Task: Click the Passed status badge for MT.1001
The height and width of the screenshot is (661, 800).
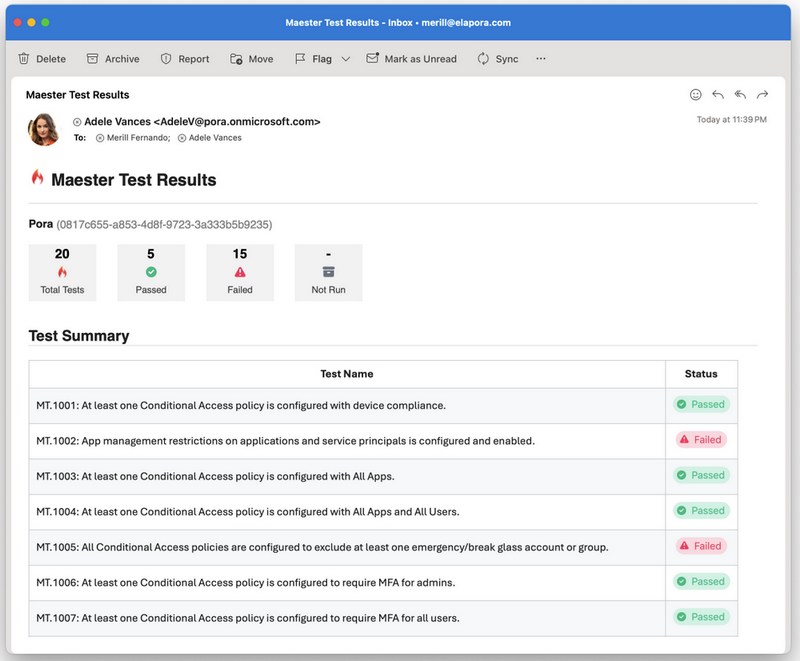Action: click(700, 405)
